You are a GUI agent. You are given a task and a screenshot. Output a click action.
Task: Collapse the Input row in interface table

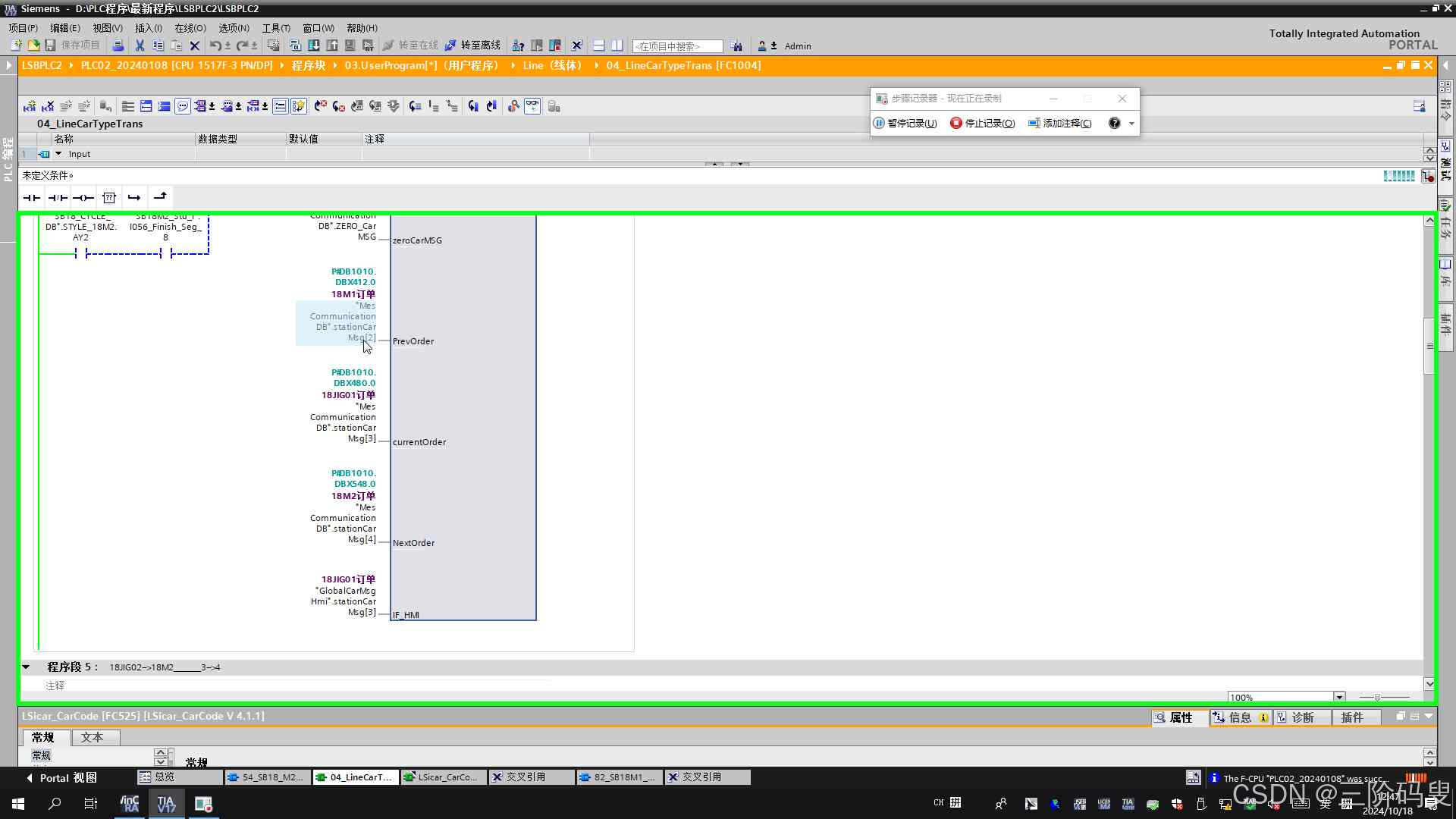tap(58, 154)
